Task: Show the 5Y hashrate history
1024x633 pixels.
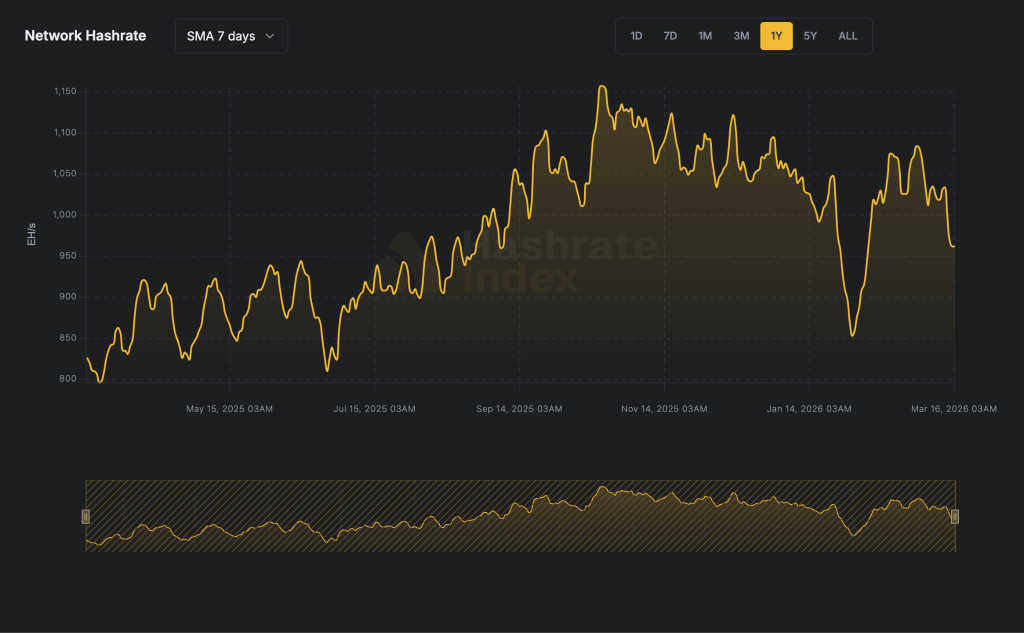Action: (x=810, y=36)
